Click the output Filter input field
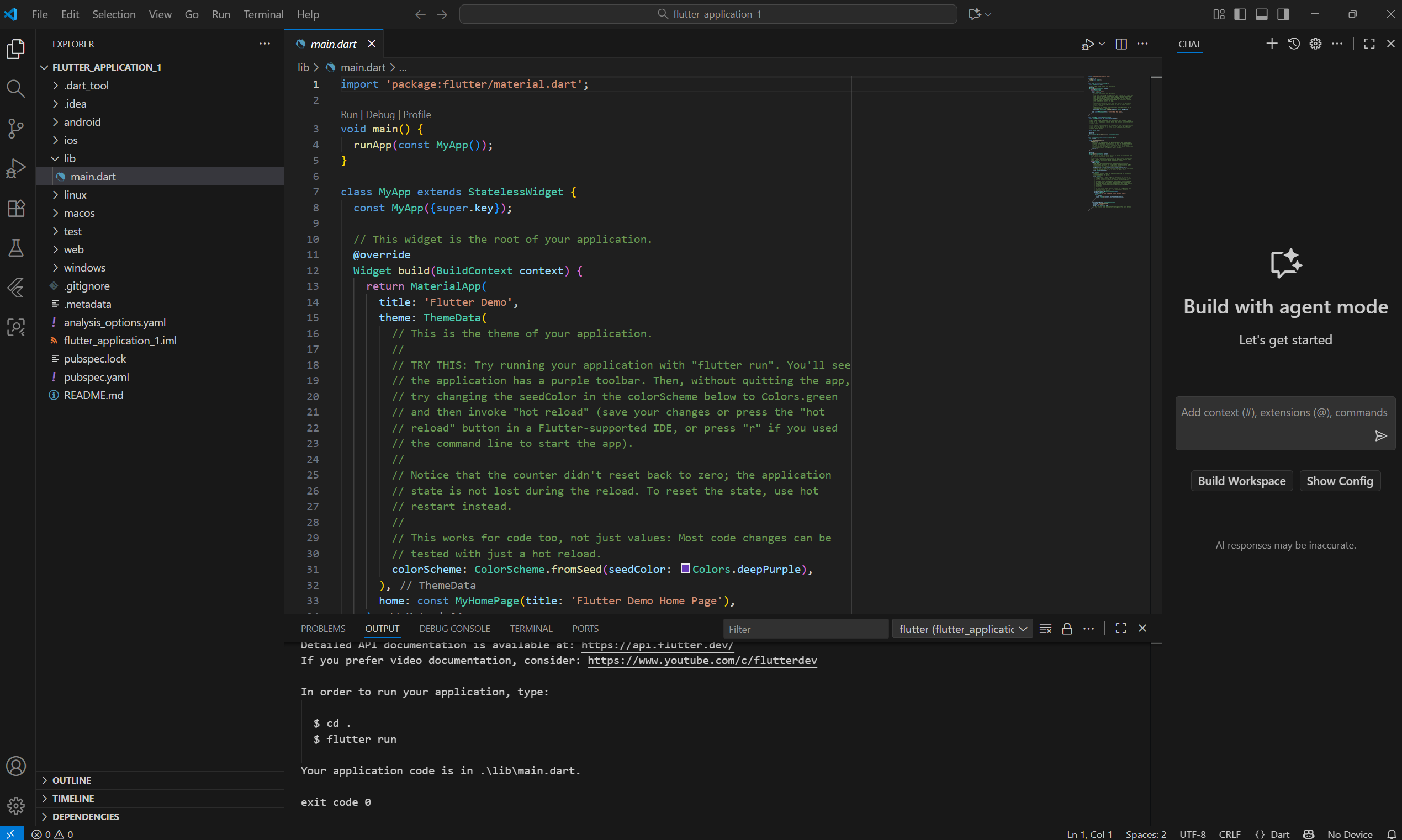 point(805,629)
